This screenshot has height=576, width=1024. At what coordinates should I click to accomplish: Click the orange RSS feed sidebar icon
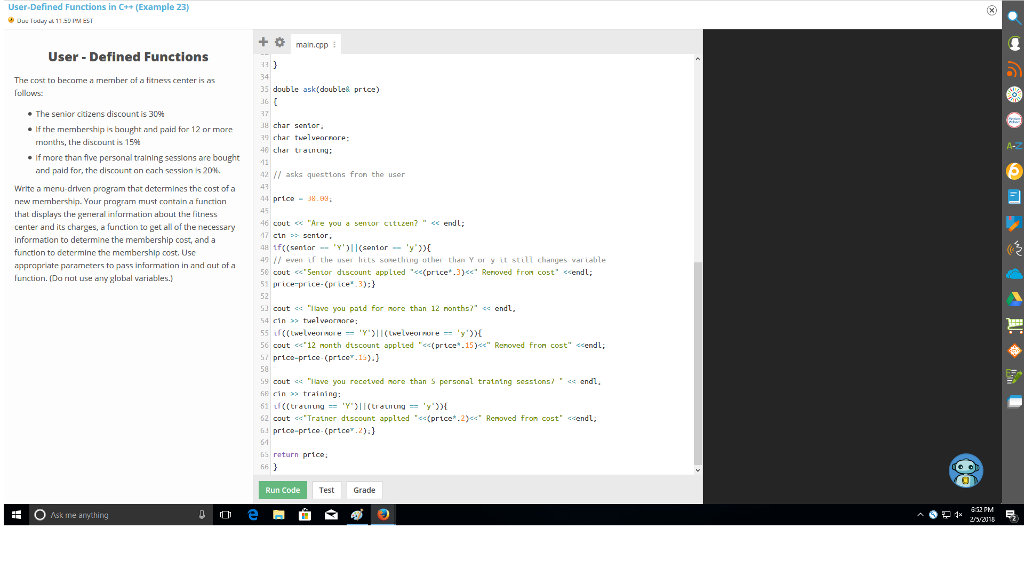pos(1013,71)
